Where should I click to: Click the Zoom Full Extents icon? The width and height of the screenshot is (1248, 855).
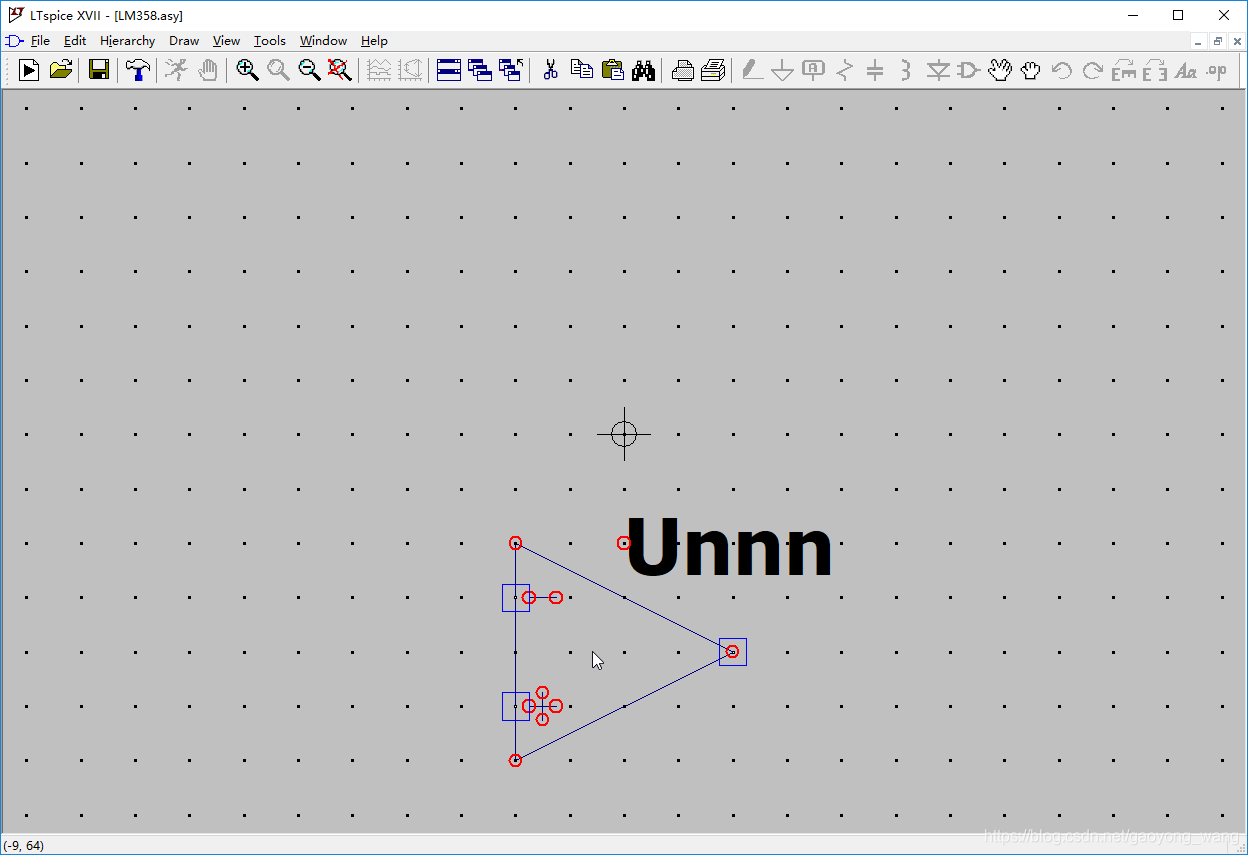pyautogui.click(x=340, y=70)
